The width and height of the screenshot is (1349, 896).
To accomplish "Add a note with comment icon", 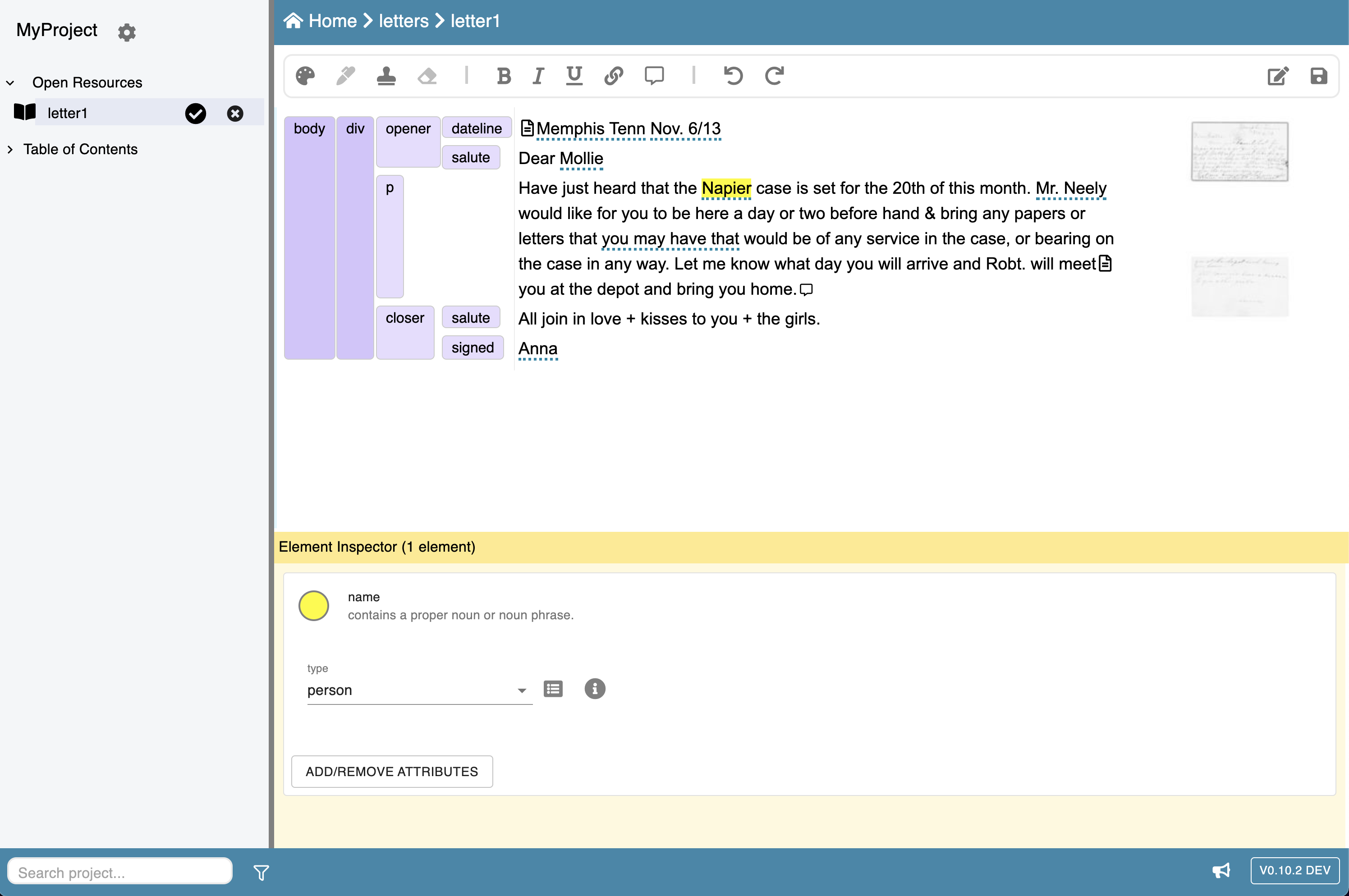I will pos(654,76).
